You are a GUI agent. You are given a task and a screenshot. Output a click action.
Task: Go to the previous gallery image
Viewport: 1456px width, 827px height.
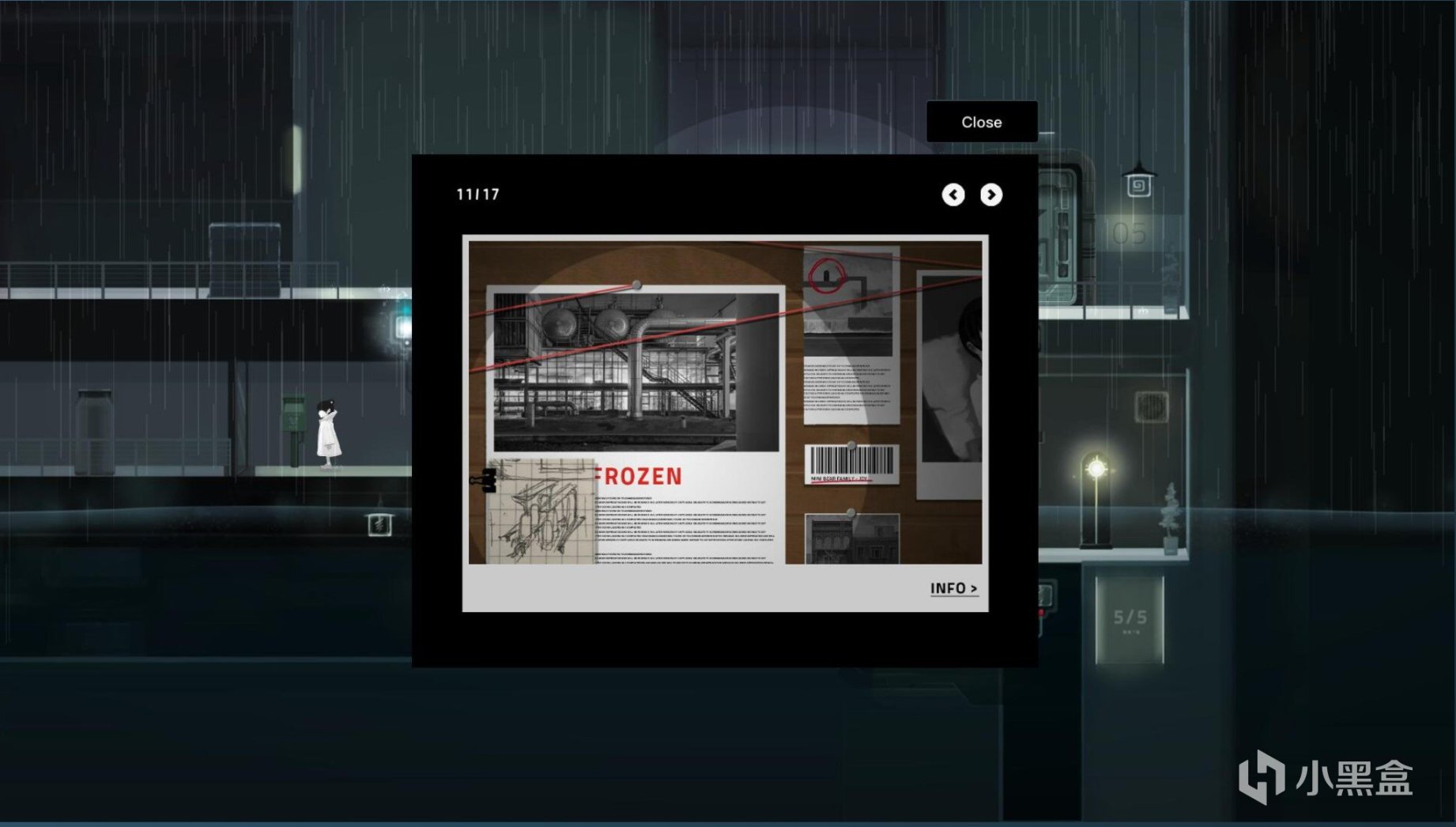953,194
